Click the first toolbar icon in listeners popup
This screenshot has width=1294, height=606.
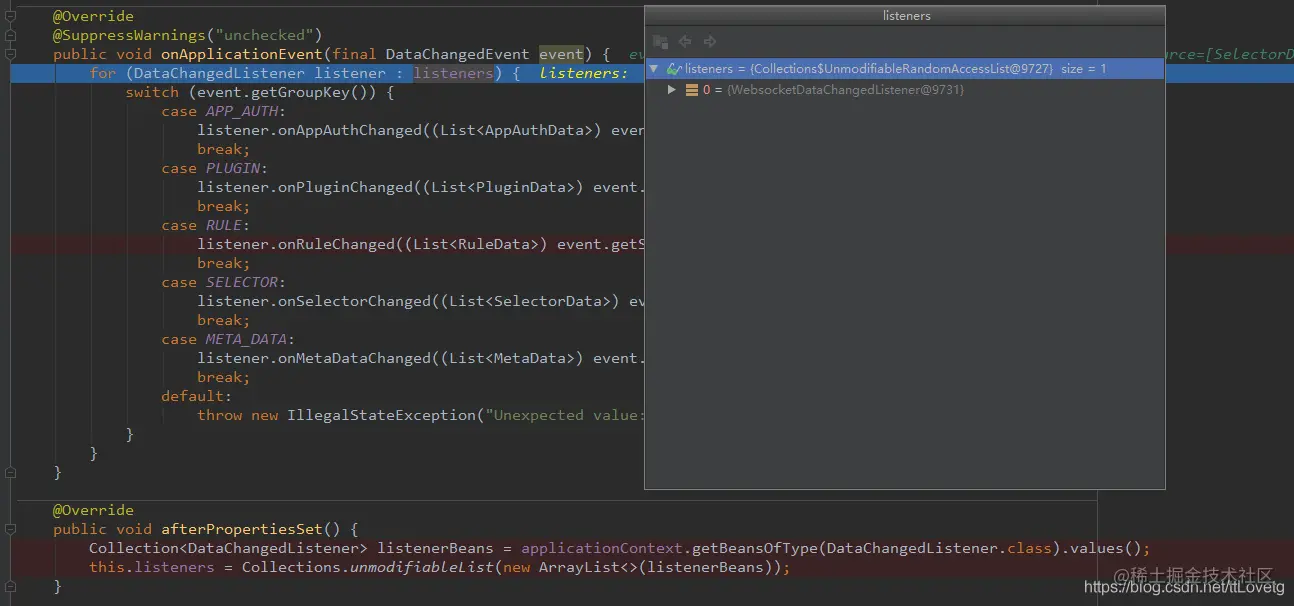click(x=660, y=41)
